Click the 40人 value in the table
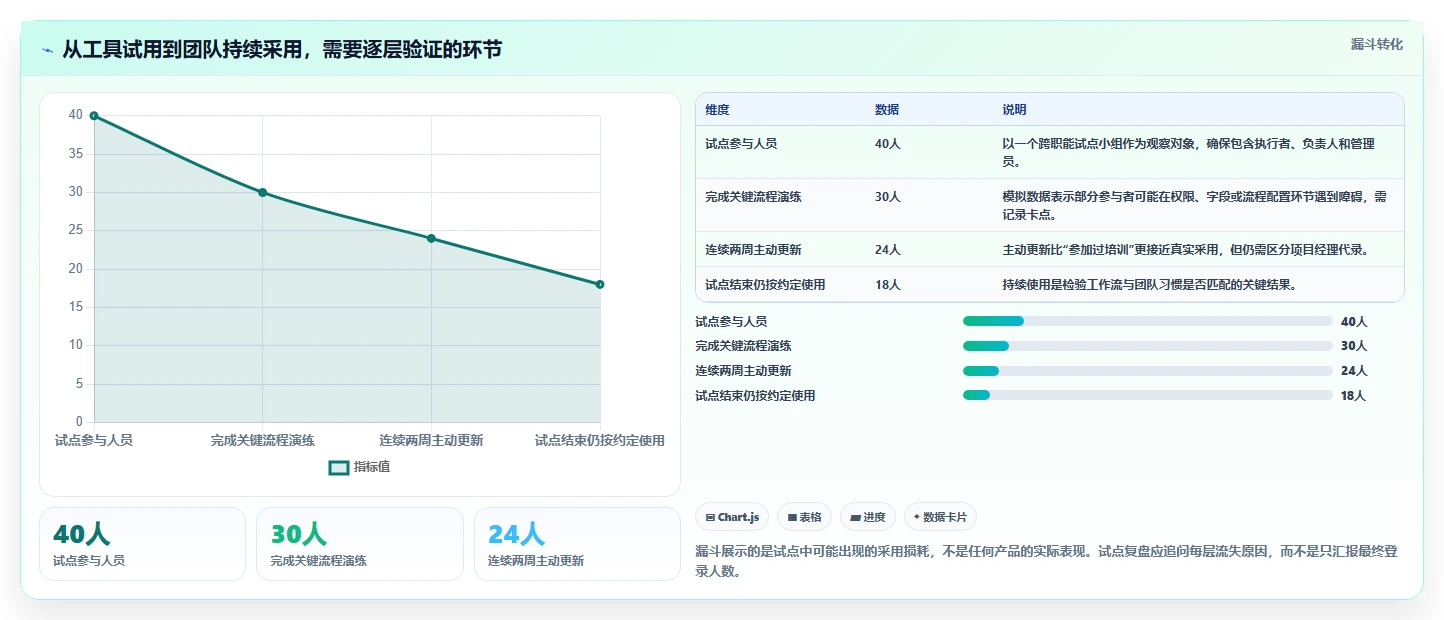Screen dimensions: 1444x620 coord(888,144)
